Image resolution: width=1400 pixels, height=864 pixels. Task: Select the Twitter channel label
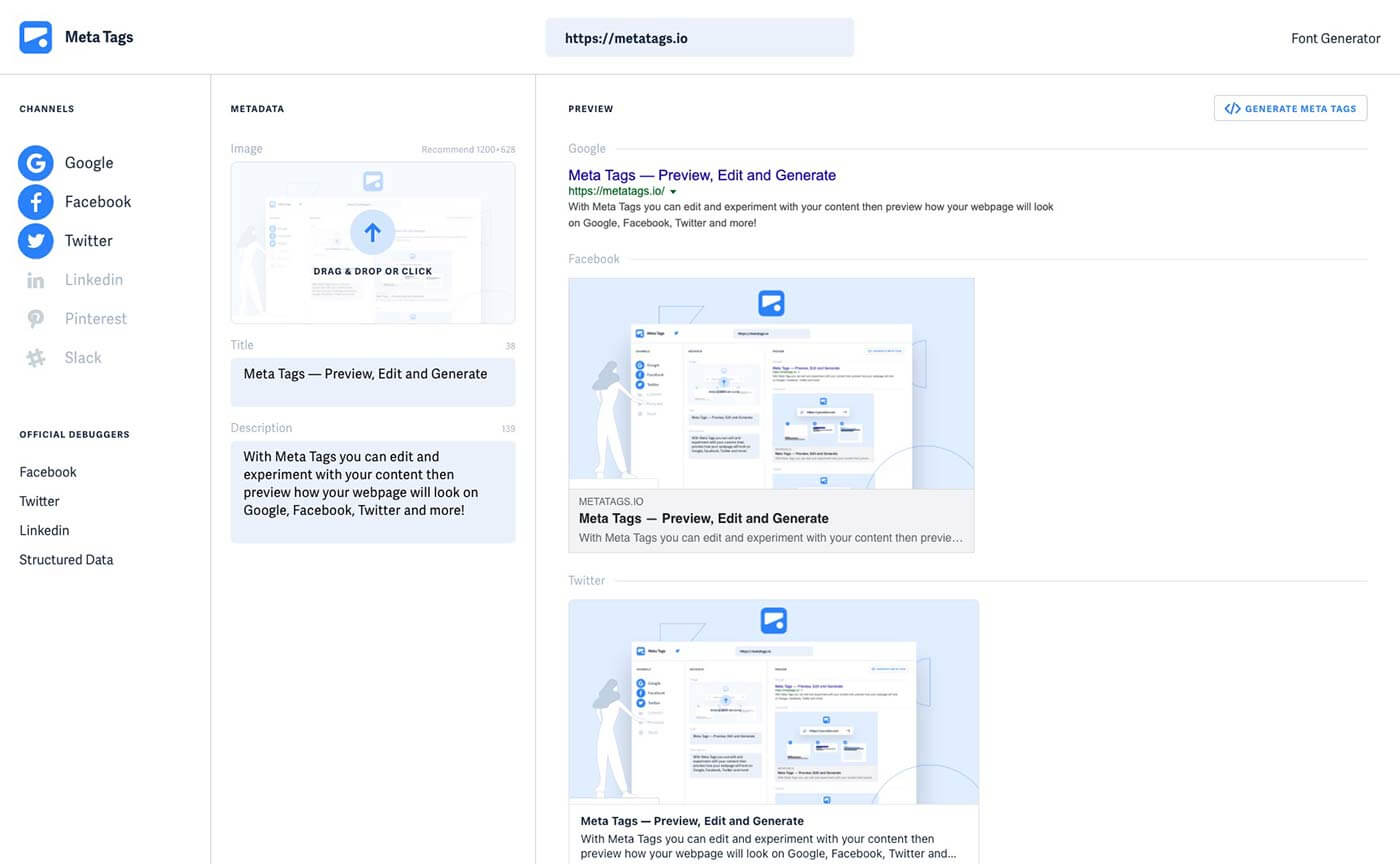89,241
